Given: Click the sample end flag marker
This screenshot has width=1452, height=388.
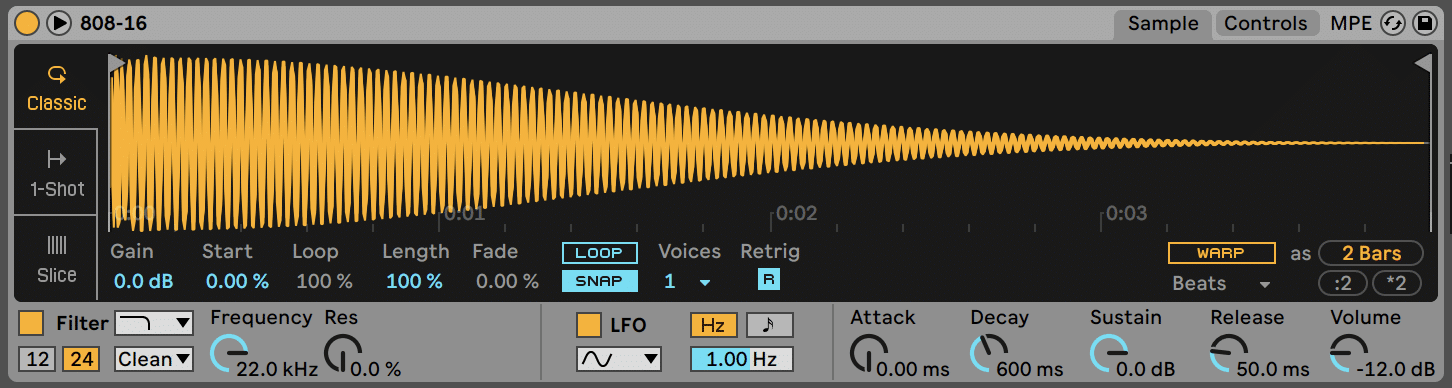Looking at the screenshot, I should 1423,63.
